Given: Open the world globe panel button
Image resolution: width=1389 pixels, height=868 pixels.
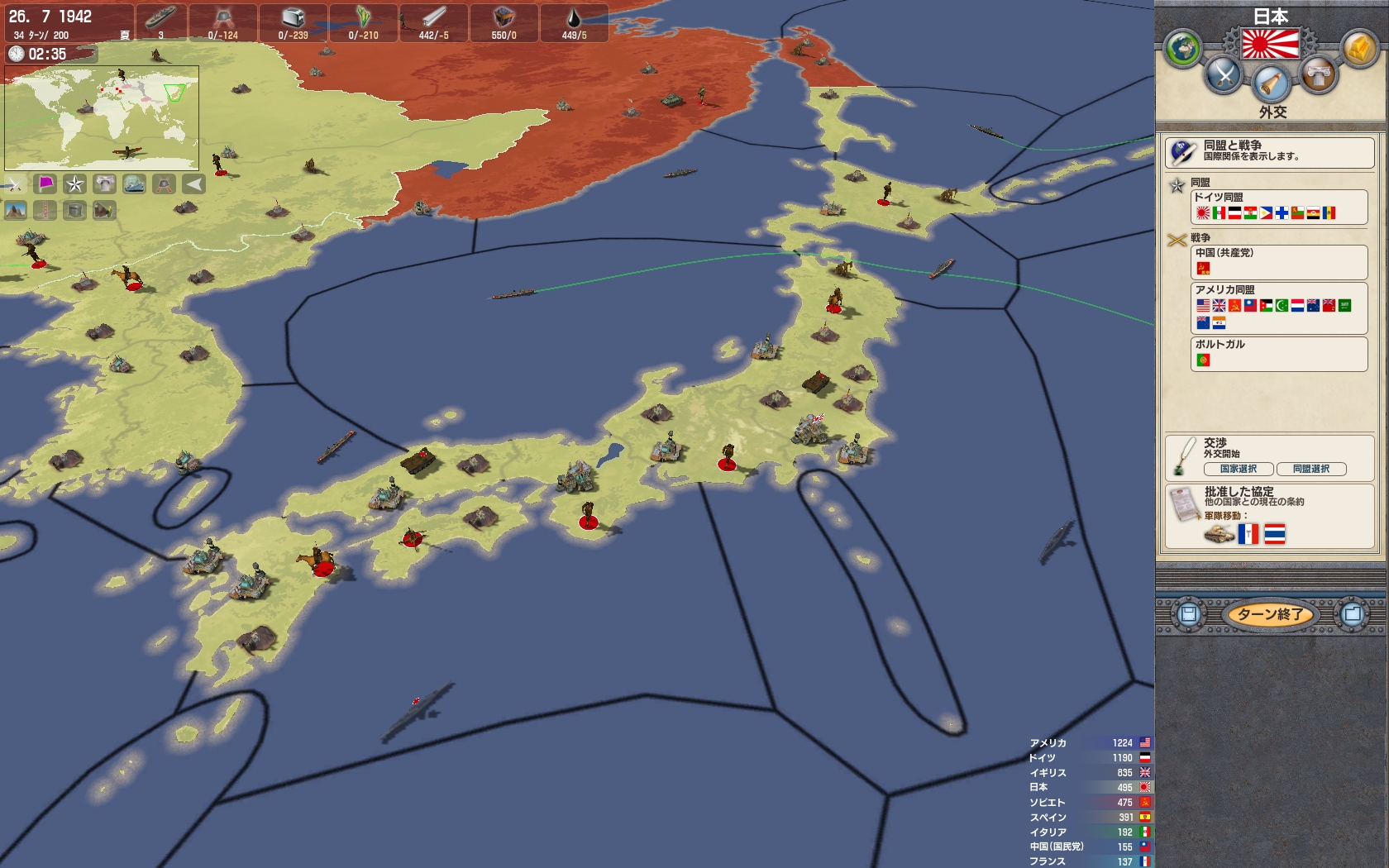Looking at the screenshot, I should coord(1182,49).
